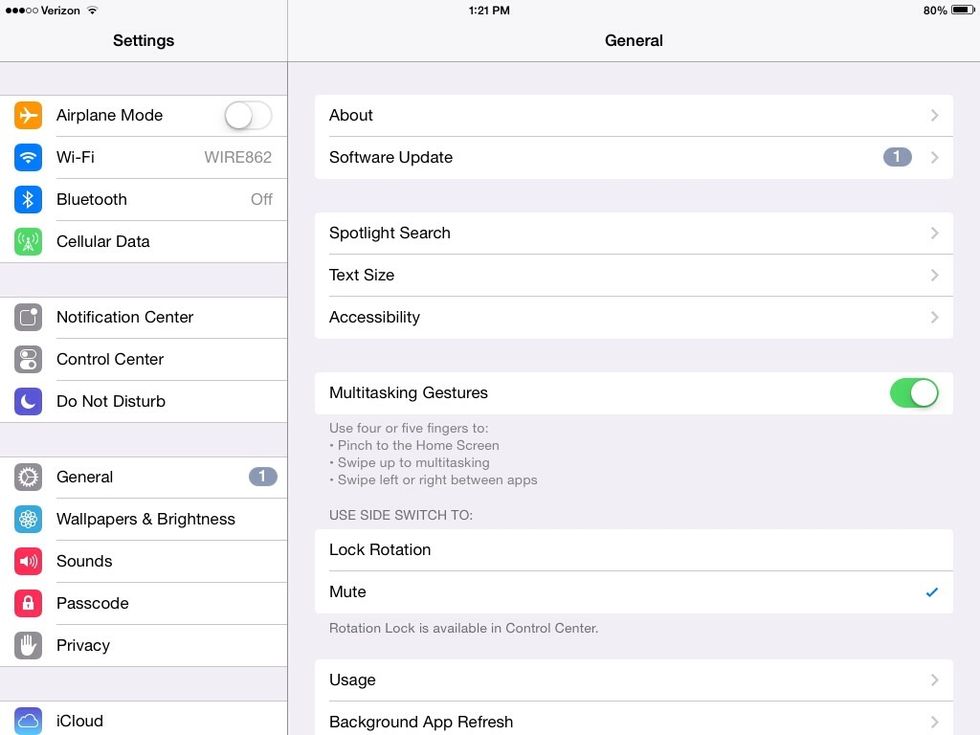Screen dimensions: 980x735
Task: Choose Lock Rotation for the side switch
Action: click(x=634, y=550)
